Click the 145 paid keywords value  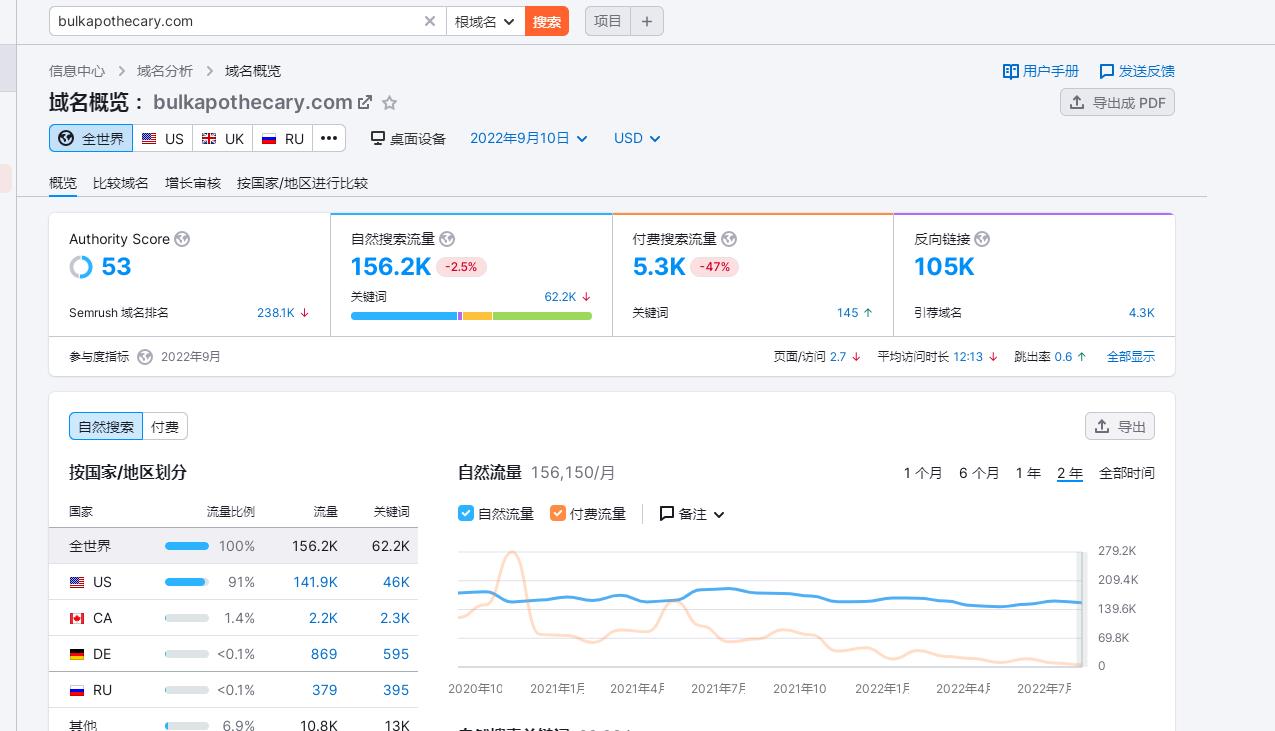coord(848,313)
